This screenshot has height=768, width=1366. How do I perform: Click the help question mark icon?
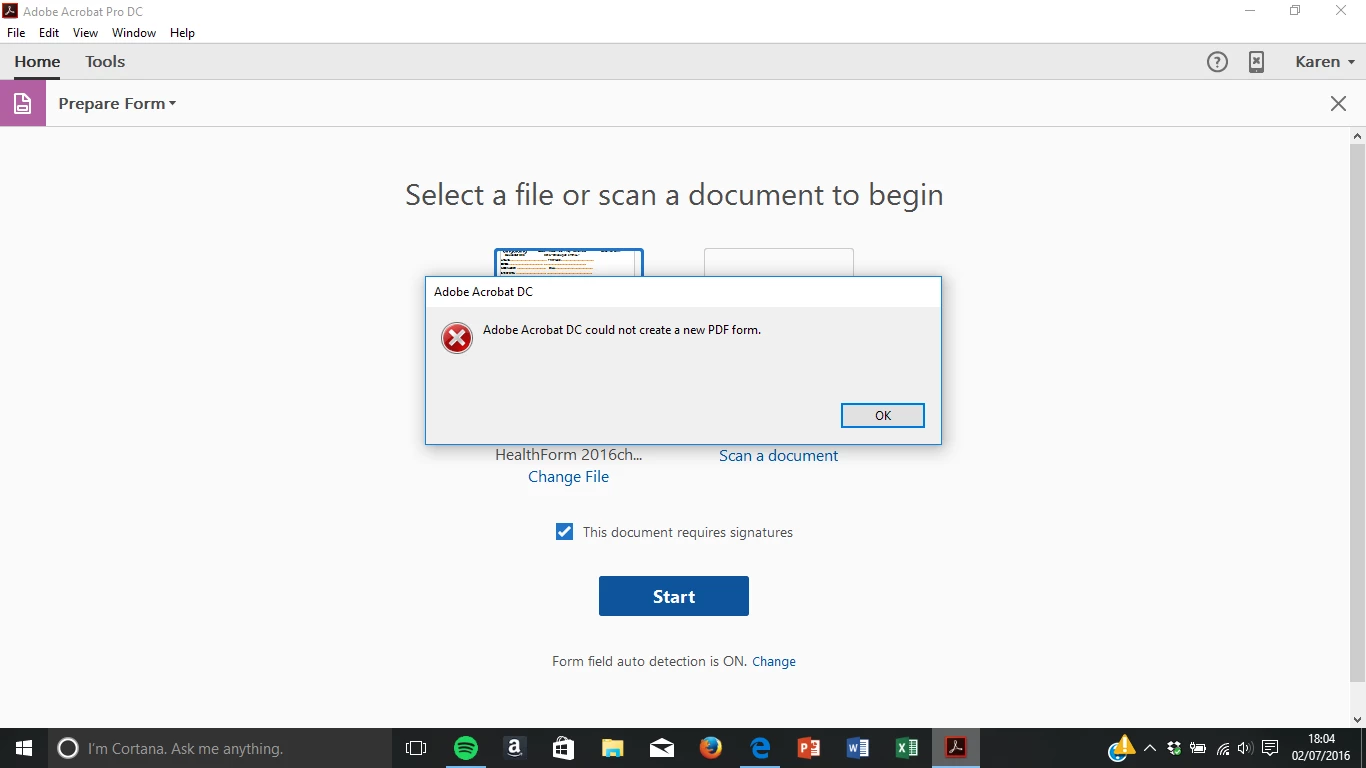1217,62
